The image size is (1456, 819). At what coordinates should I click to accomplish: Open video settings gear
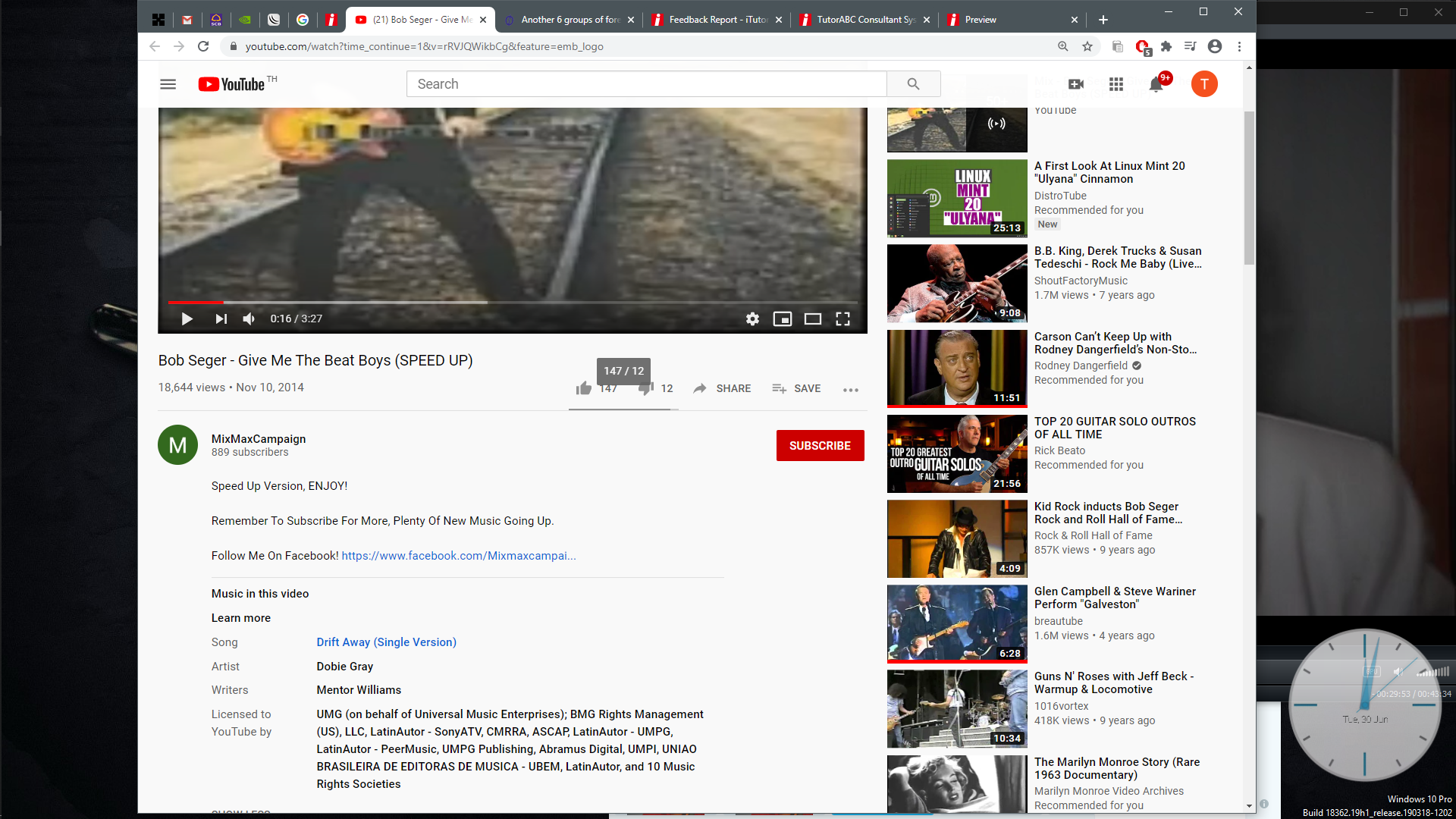[752, 319]
